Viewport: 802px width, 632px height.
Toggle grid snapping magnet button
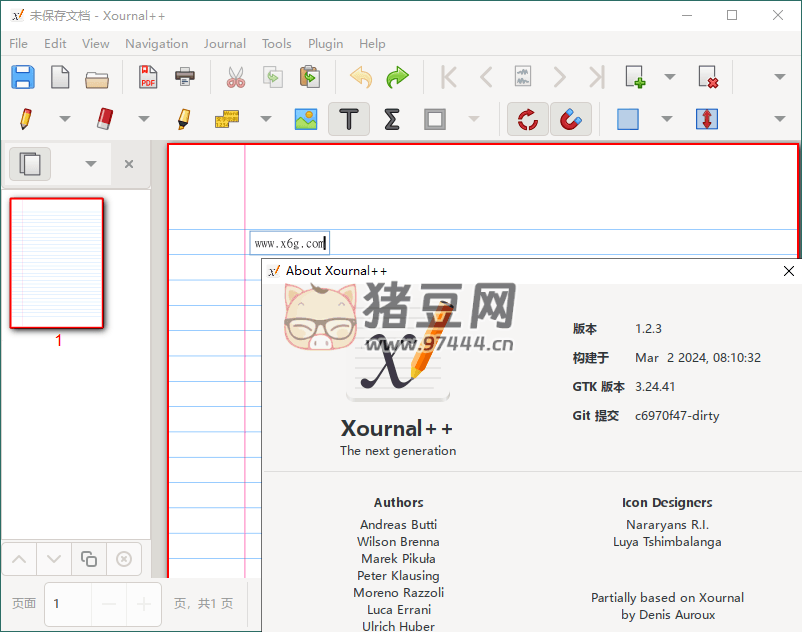(570, 119)
